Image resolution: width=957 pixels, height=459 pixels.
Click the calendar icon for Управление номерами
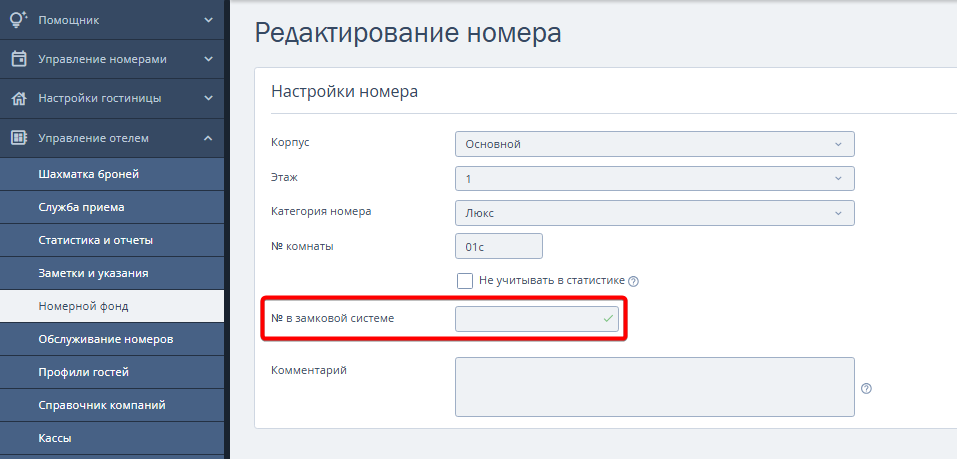pyautogui.click(x=18, y=59)
